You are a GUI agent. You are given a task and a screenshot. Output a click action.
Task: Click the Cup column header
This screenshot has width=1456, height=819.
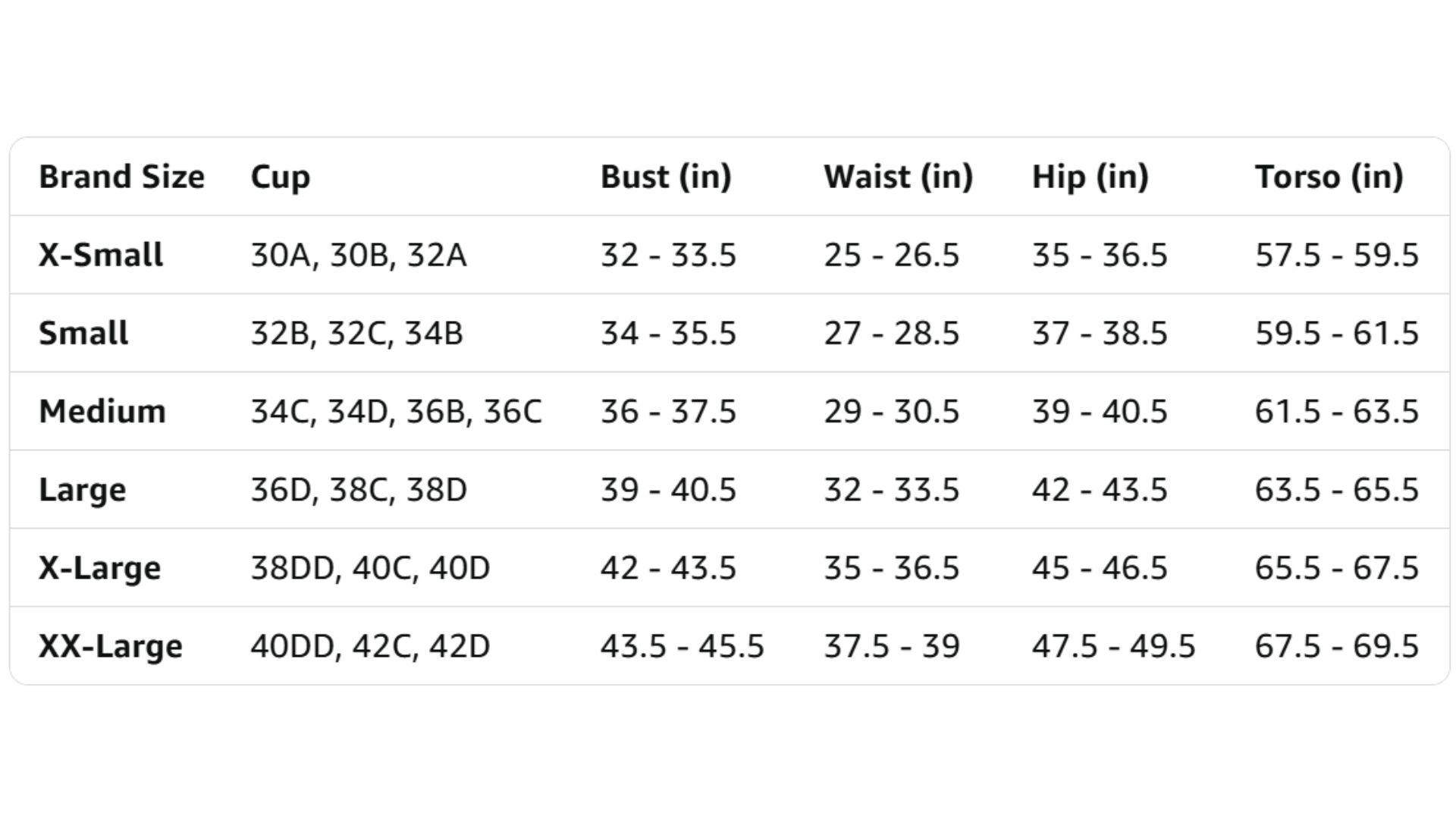pos(280,177)
